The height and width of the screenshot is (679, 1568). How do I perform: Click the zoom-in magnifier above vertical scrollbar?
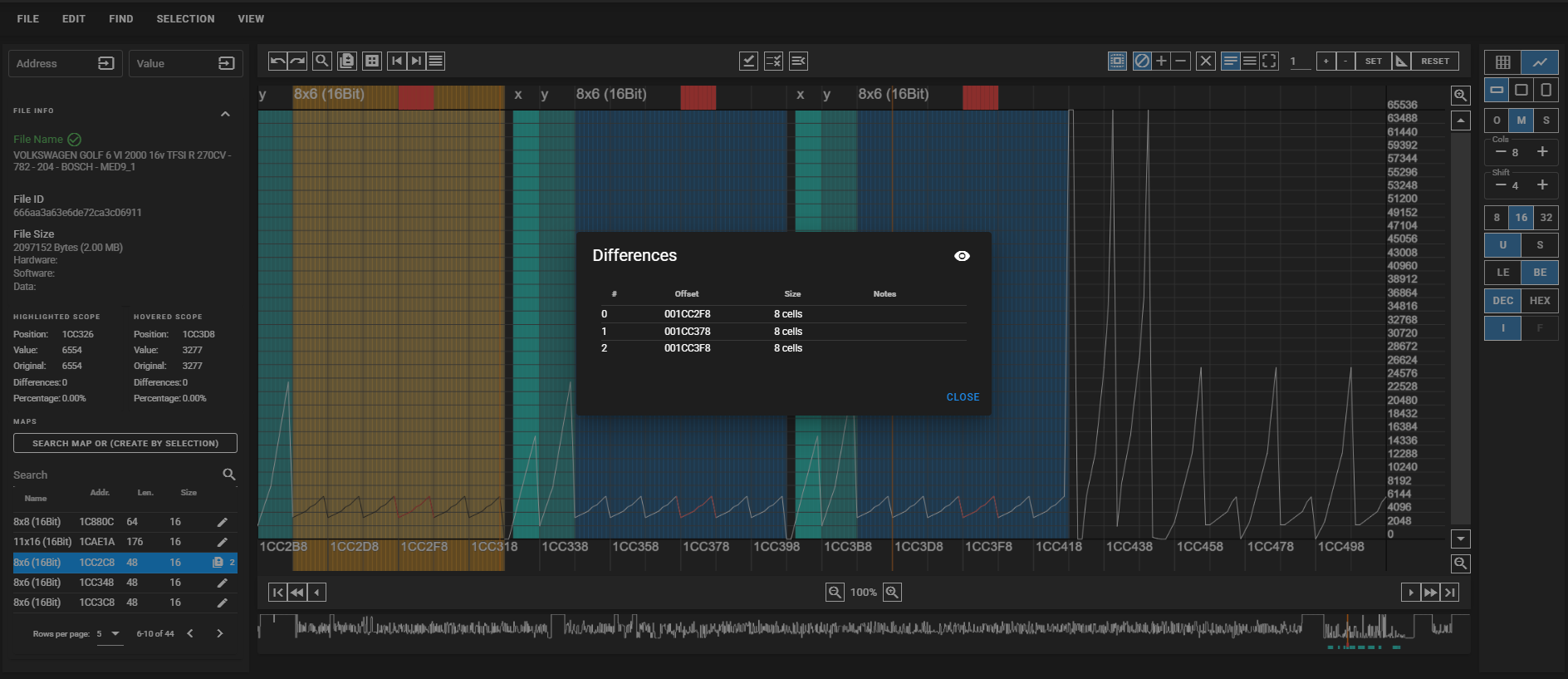(x=1460, y=96)
